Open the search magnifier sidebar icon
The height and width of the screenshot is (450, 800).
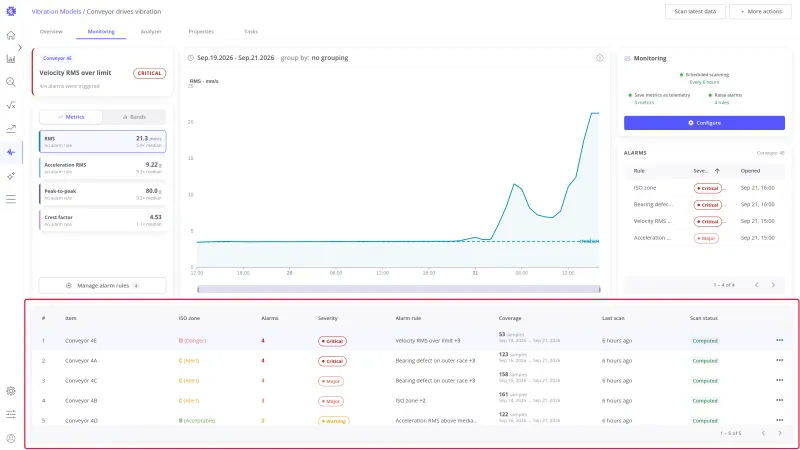[11, 82]
